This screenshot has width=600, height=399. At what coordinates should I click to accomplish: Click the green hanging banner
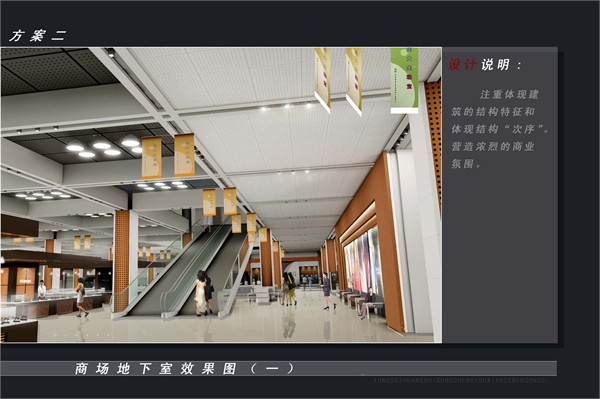404,81
